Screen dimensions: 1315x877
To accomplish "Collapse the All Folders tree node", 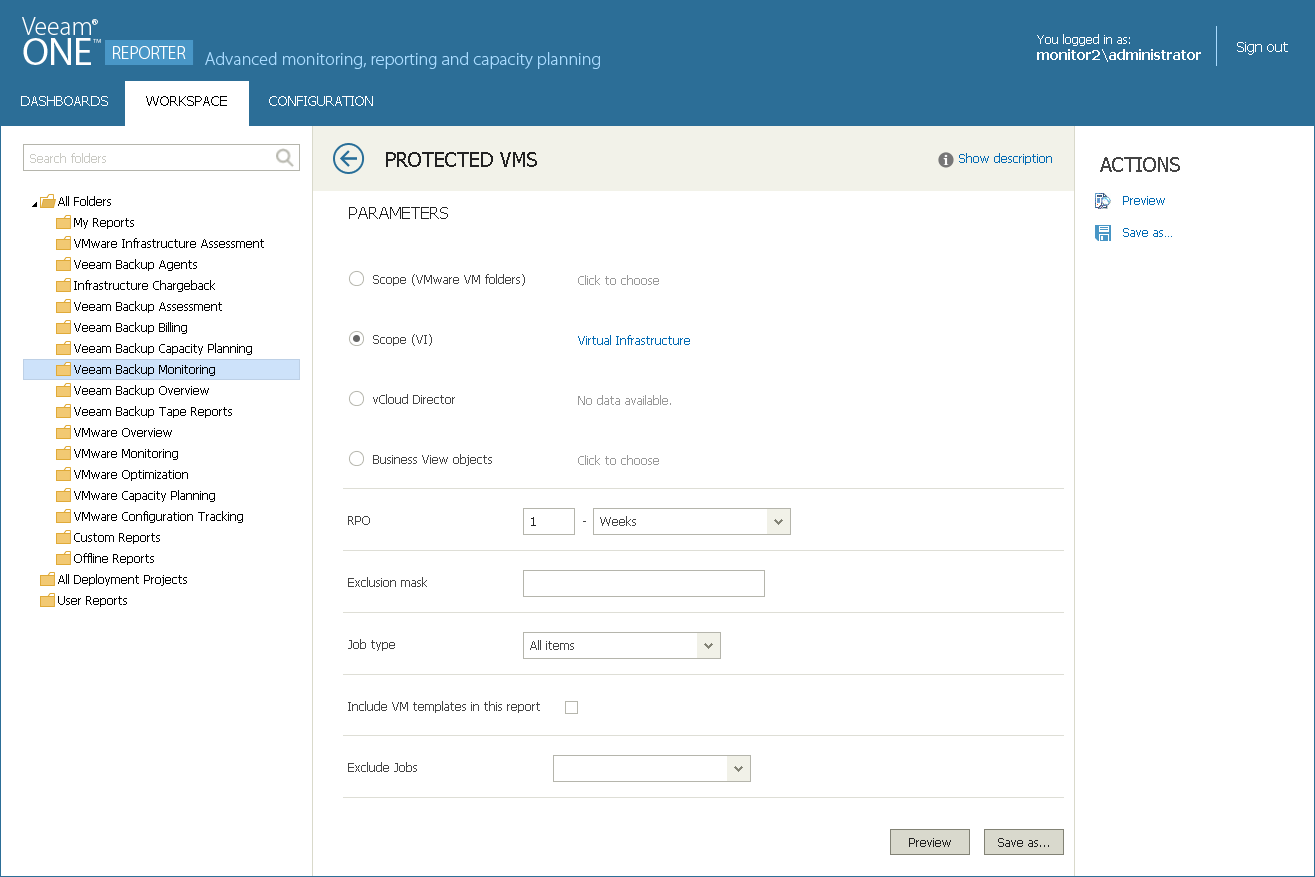I will click(34, 203).
